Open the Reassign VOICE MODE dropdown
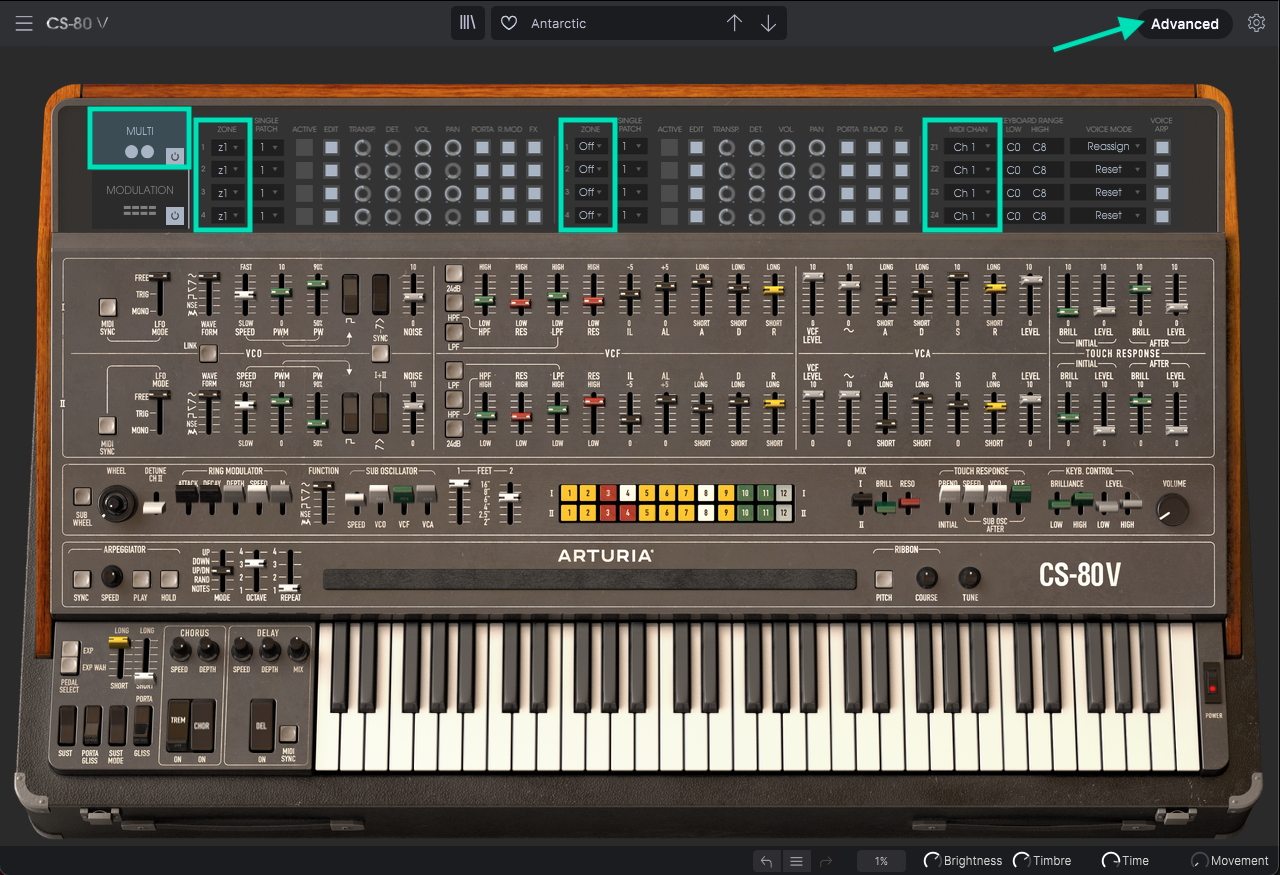Viewport: 1280px width, 875px height. tap(1106, 145)
